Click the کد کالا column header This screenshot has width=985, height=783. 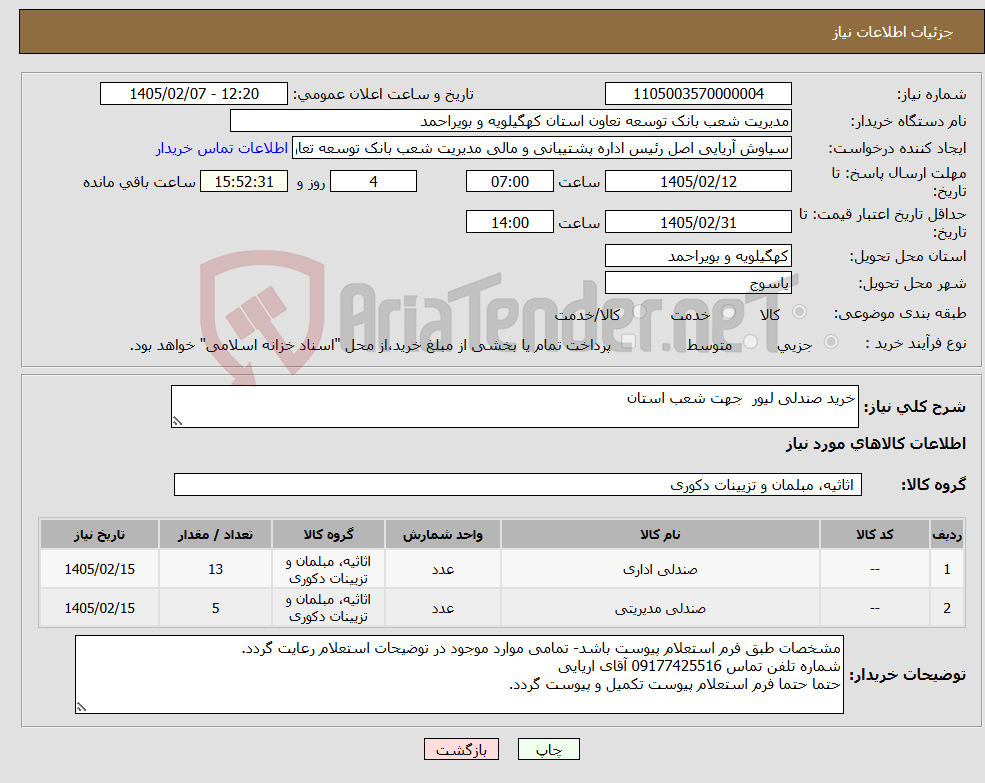click(x=874, y=534)
